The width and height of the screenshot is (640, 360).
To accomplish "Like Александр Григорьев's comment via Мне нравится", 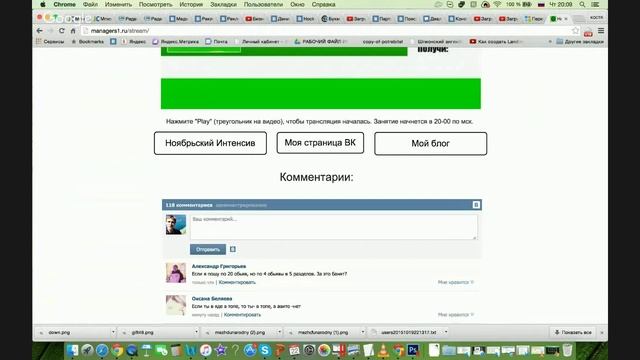I will coord(456,282).
